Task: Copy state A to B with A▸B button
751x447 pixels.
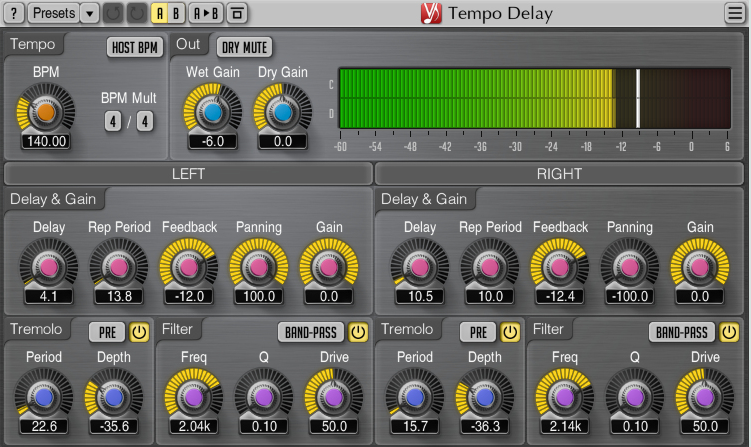Action: point(205,13)
